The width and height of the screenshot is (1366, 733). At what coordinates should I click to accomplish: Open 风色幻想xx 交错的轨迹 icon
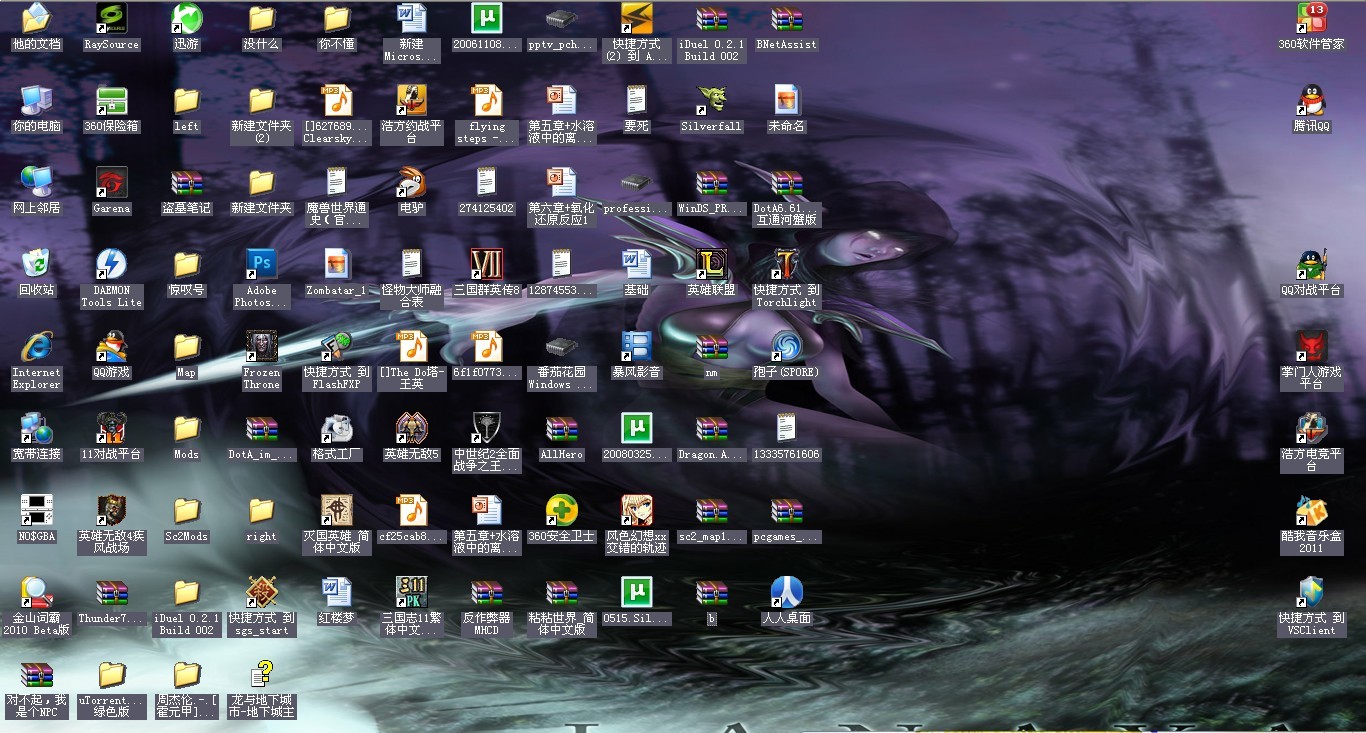tap(636, 510)
